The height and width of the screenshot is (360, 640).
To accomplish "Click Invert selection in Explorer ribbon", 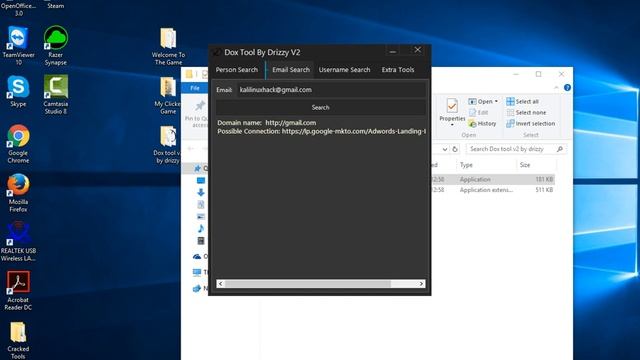I will (531, 123).
